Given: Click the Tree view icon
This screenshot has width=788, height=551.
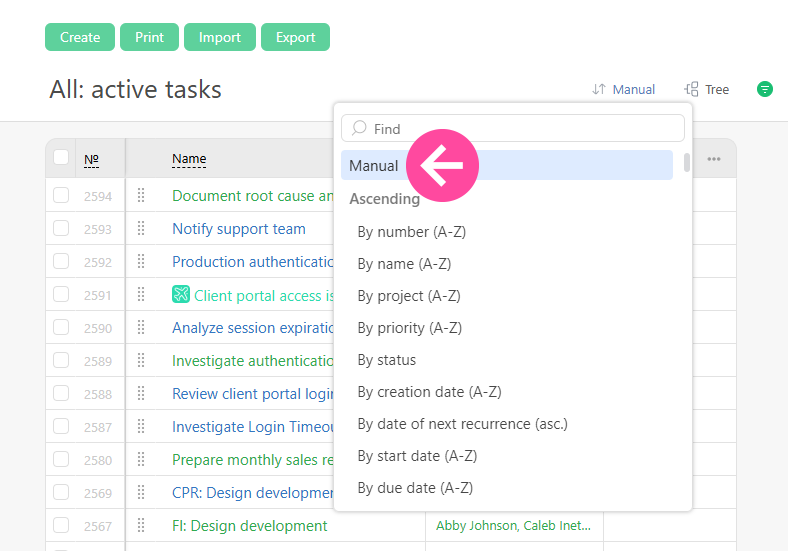Looking at the screenshot, I should [691, 89].
